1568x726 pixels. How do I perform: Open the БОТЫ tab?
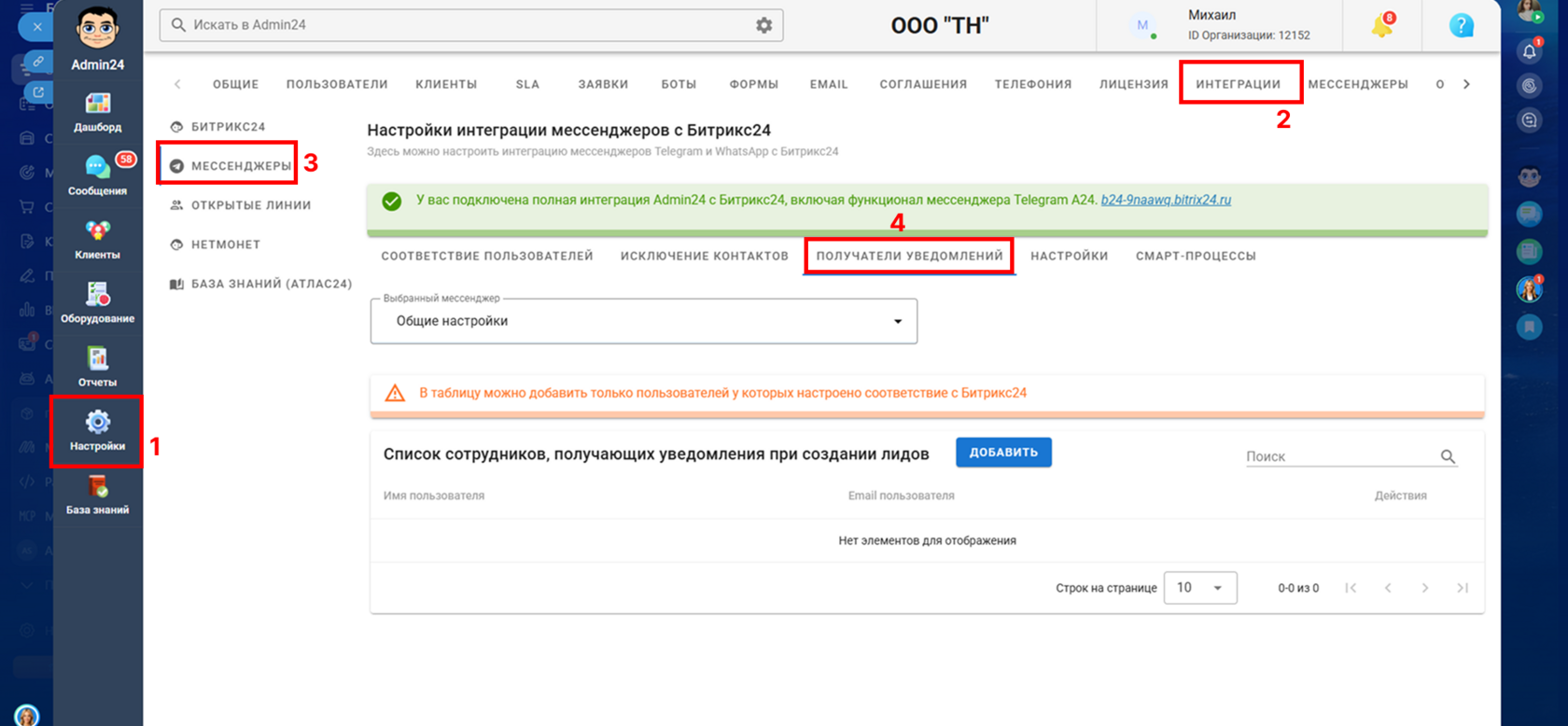pyautogui.click(x=679, y=84)
